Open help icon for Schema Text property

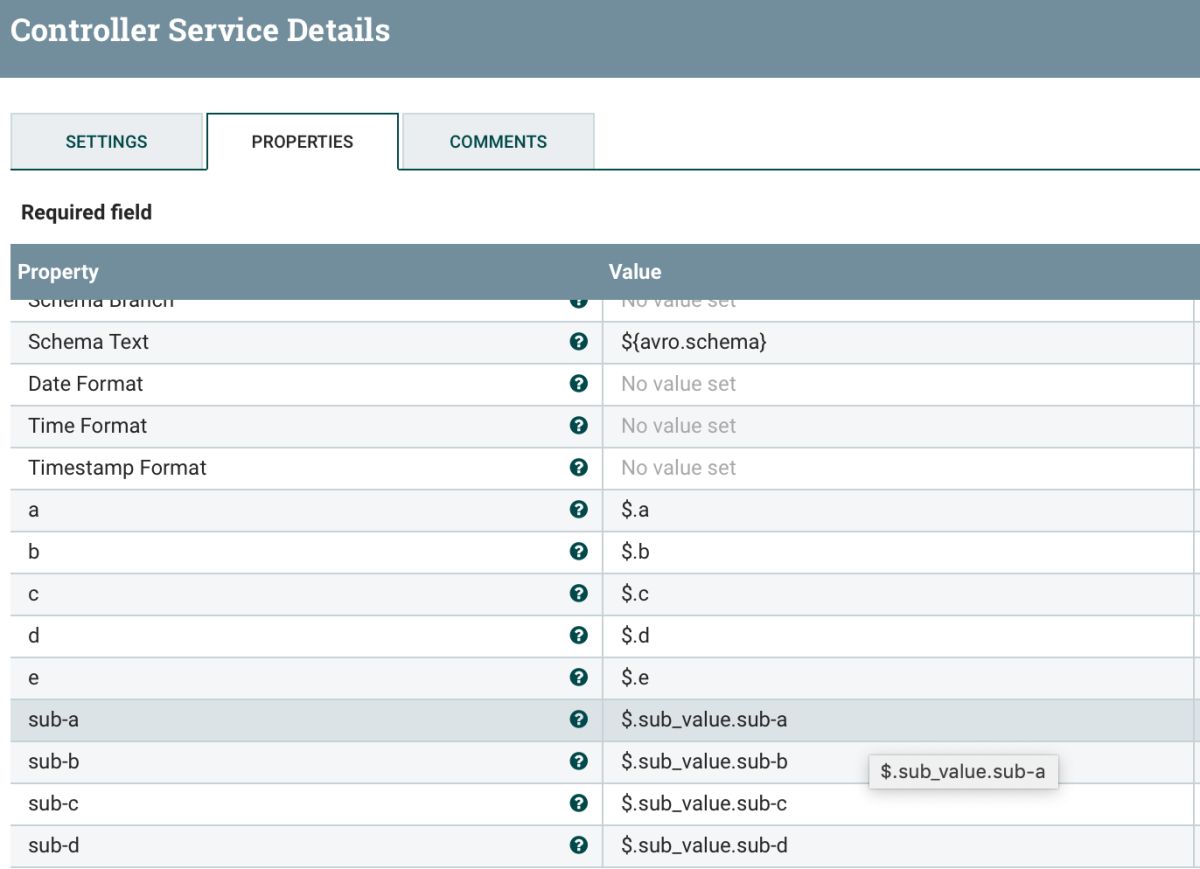(578, 342)
